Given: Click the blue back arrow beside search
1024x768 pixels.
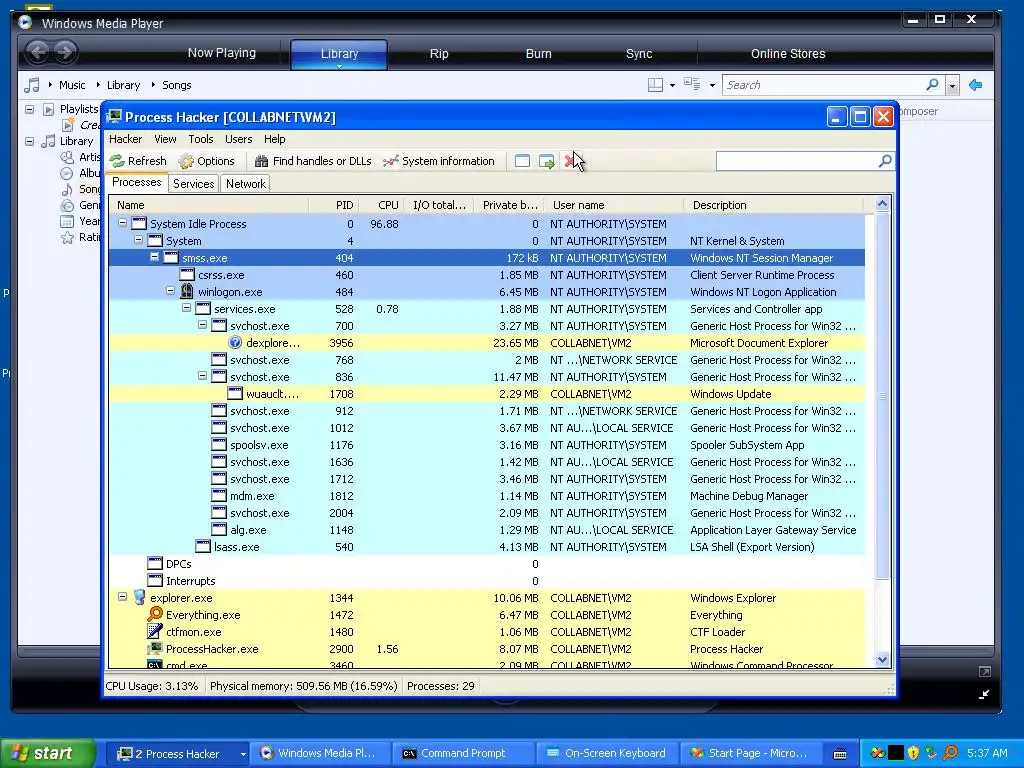Looking at the screenshot, I should tap(976, 85).
